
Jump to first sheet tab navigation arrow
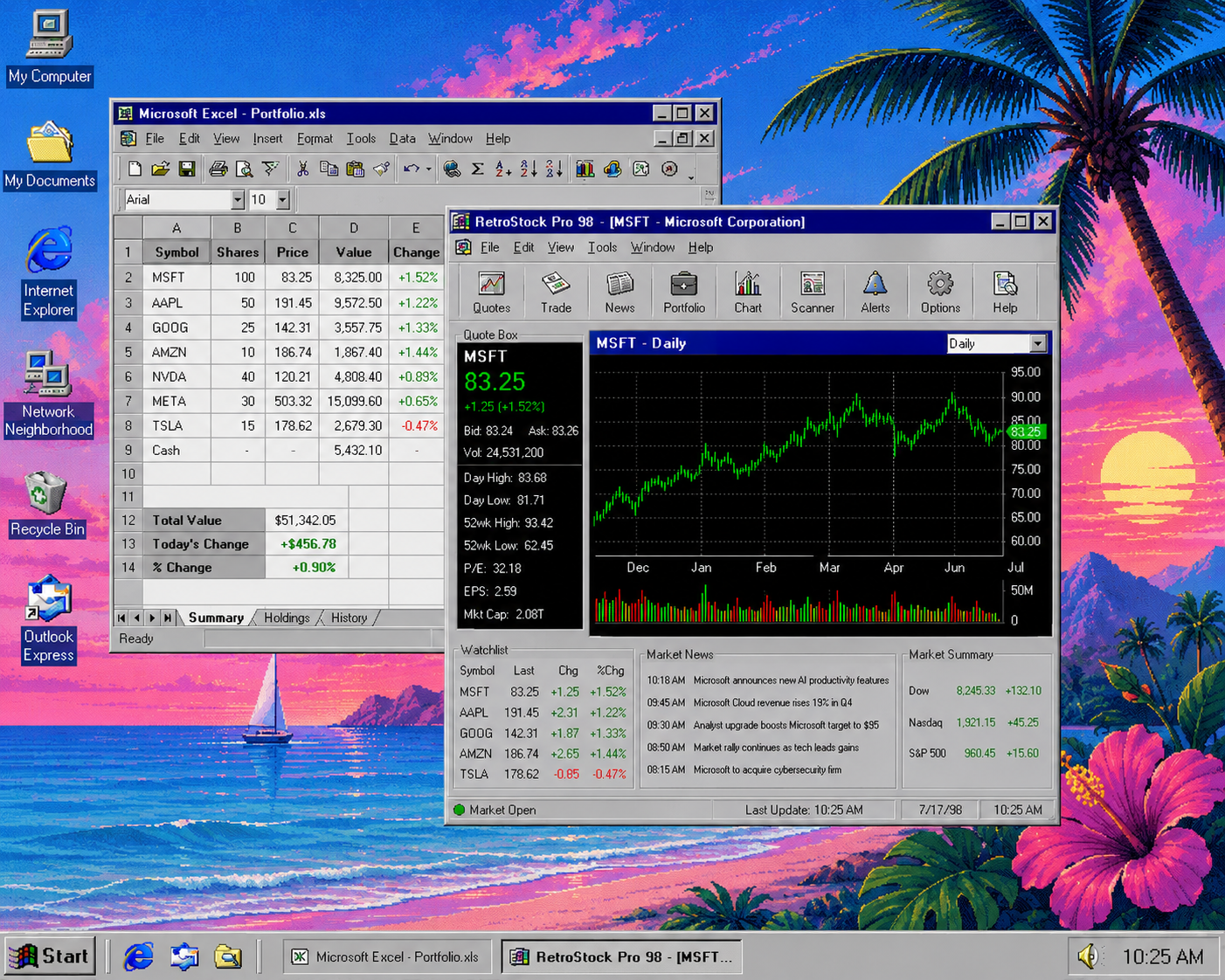pyautogui.click(x=121, y=618)
